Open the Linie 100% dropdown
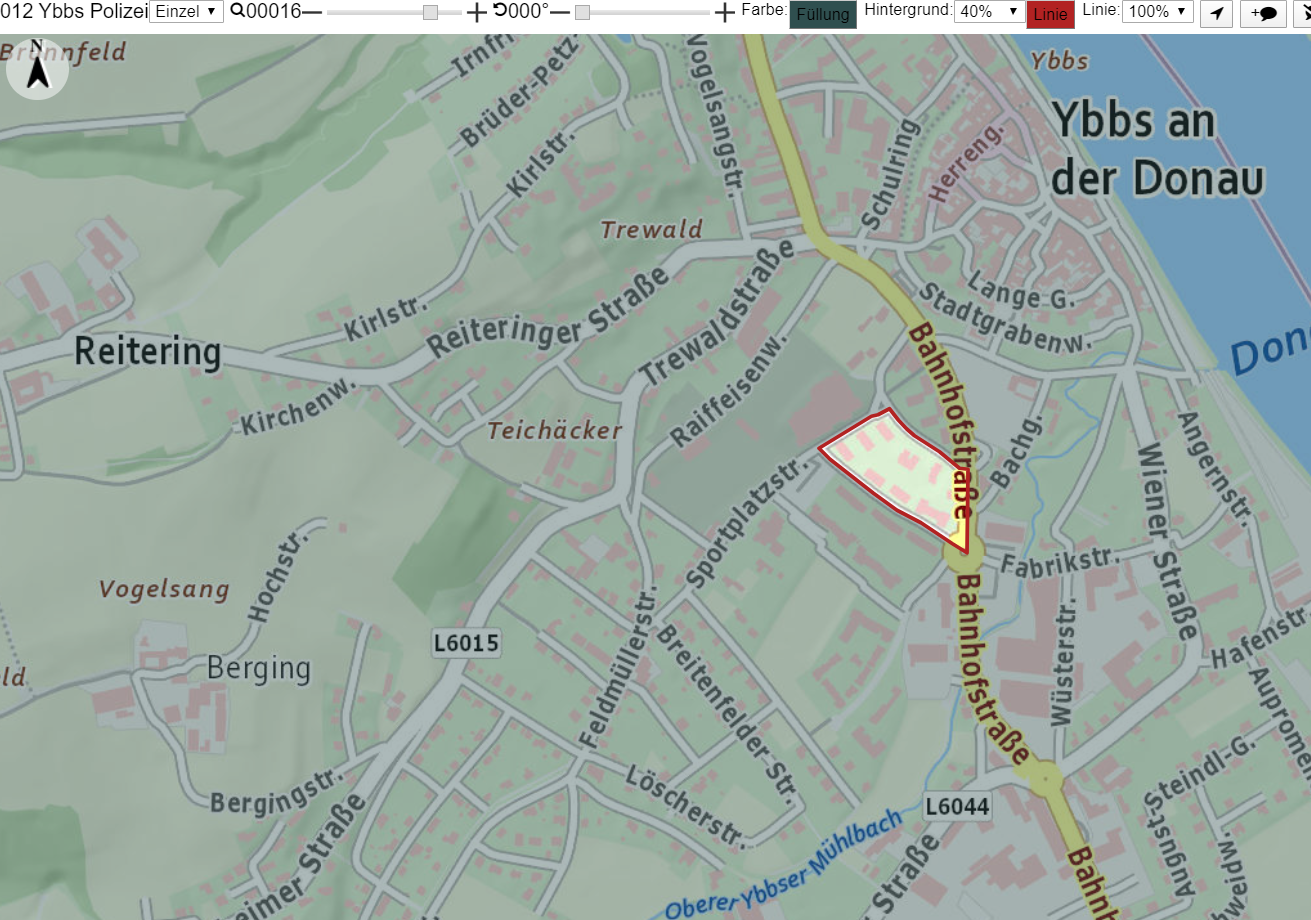This screenshot has height=920, width=1311. point(1158,12)
